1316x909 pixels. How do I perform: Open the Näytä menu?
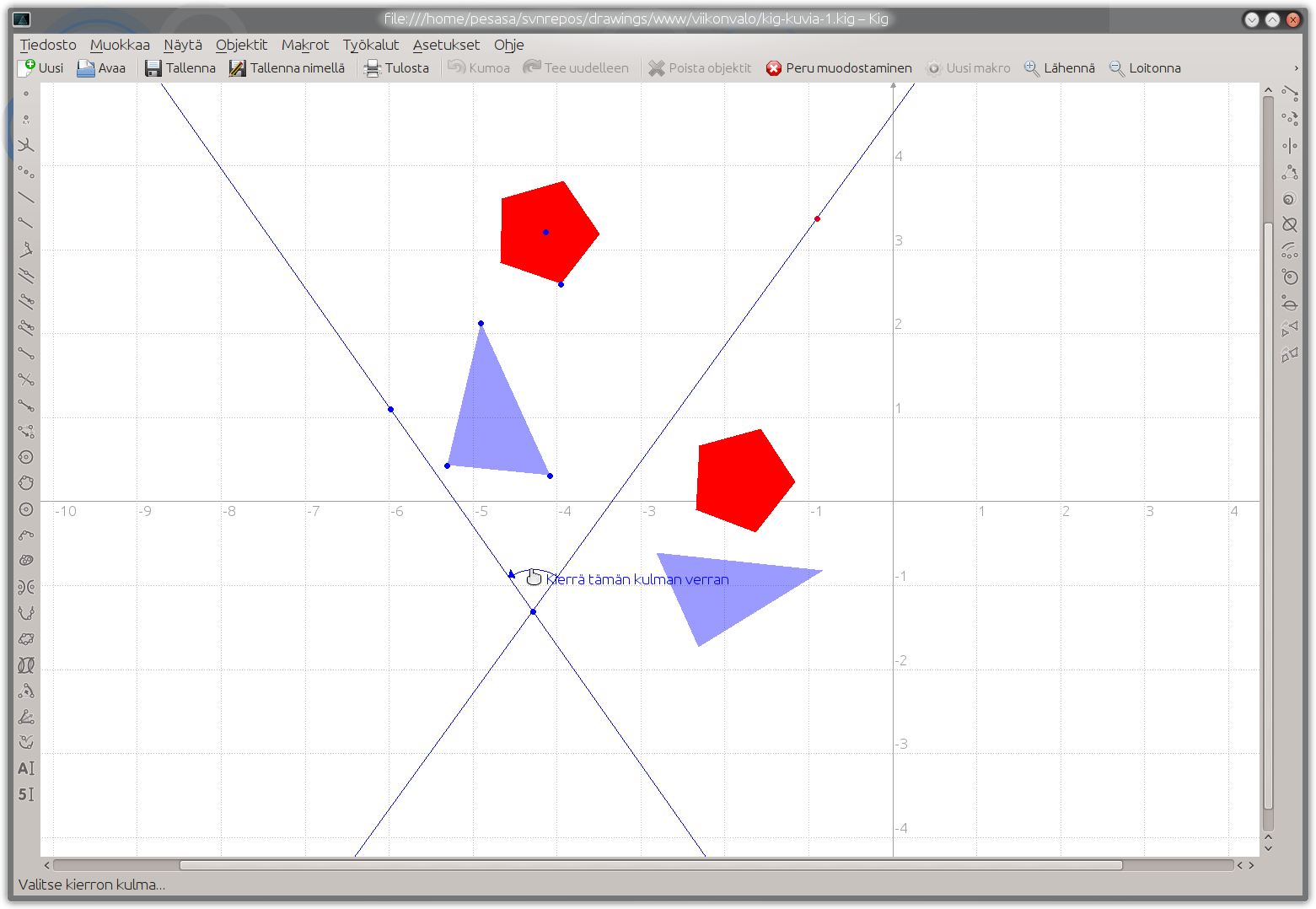(x=183, y=45)
